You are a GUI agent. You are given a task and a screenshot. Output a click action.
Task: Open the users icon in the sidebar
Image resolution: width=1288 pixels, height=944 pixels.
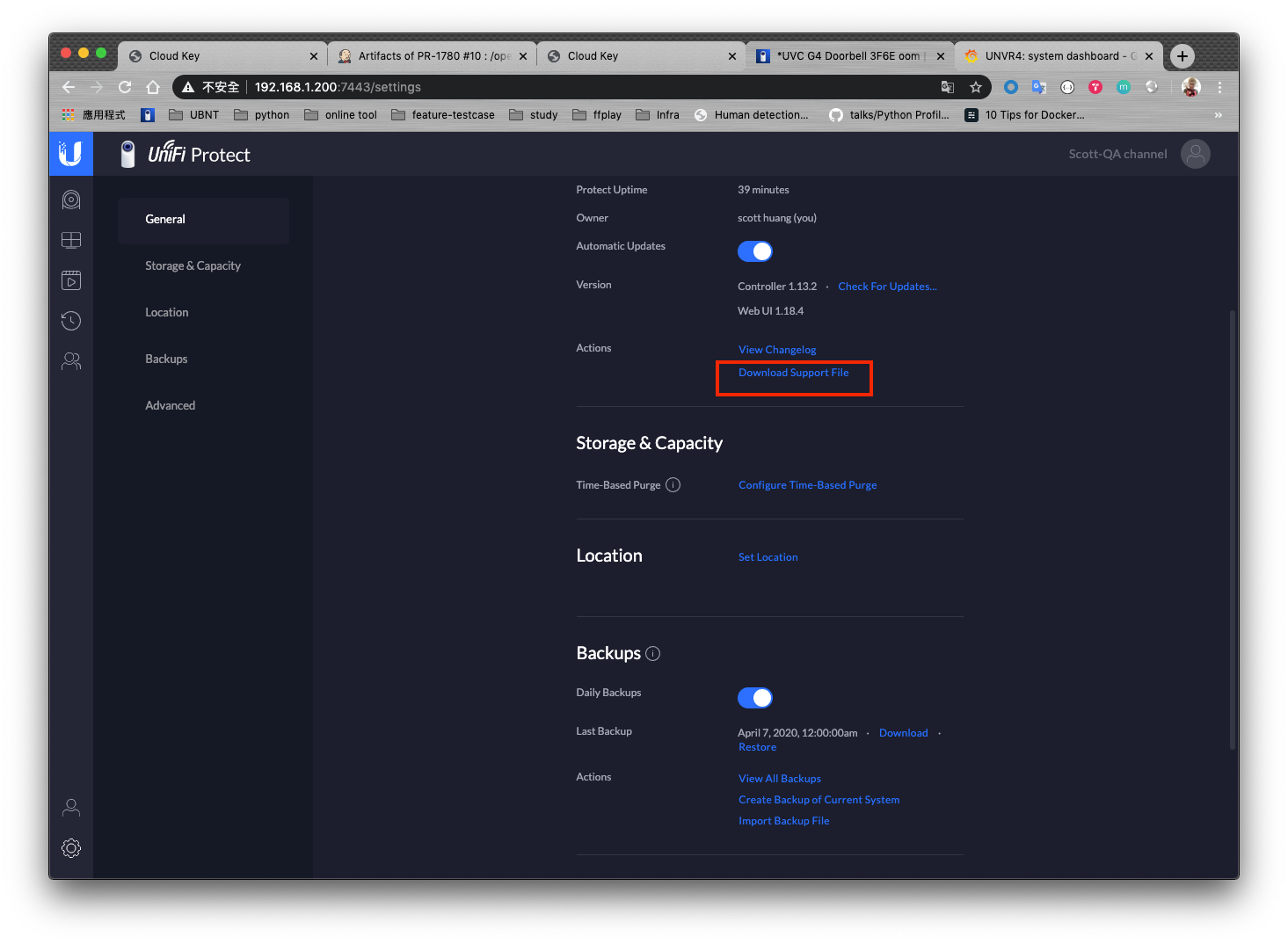pyautogui.click(x=71, y=361)
